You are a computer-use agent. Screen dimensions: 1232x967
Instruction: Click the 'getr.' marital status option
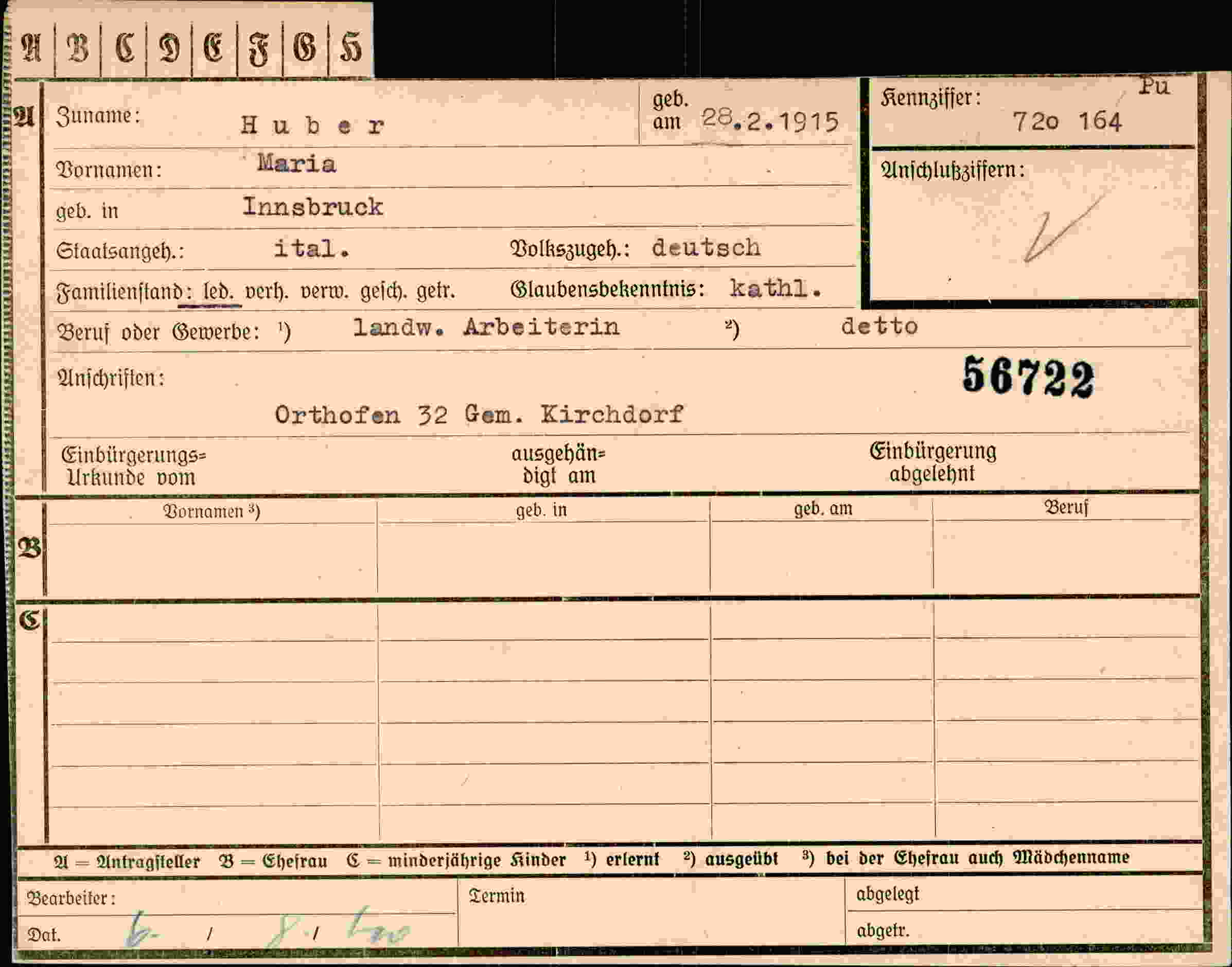[x=435, y=292]
